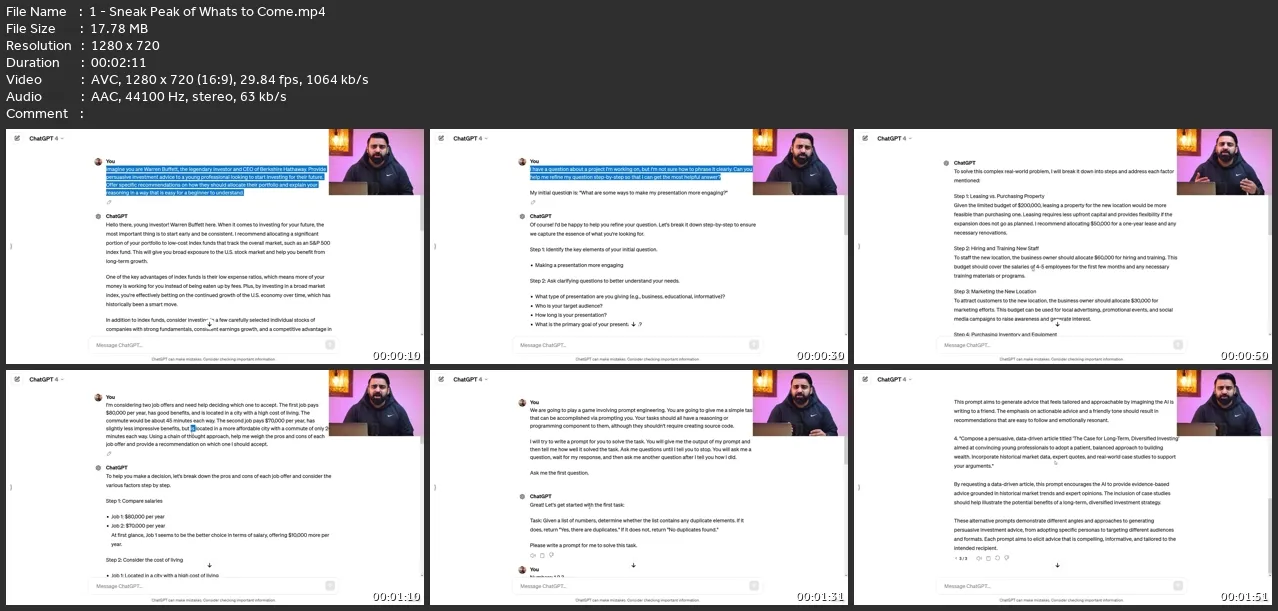Click the scroll-to-bottom arrow in the 00:00:30 frame
Image resolution: width=1278 pixels, height=611 pixels.
coord(633,324)
